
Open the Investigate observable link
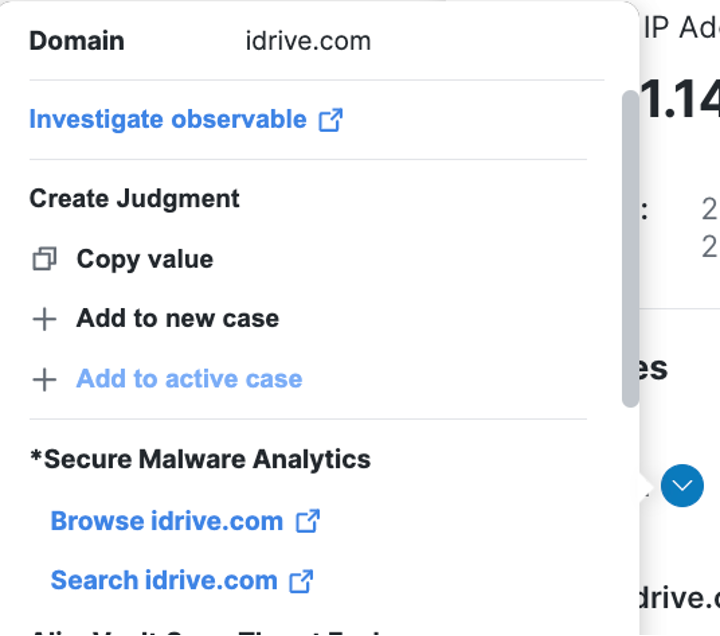167,120
